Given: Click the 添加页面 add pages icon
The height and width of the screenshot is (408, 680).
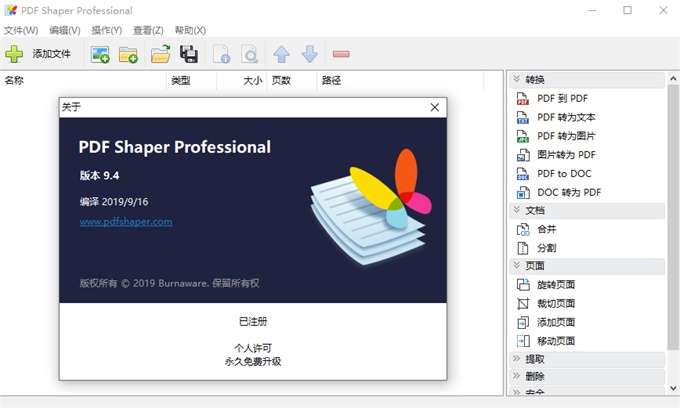Looking at the screenshot, I should click(523, 322).
